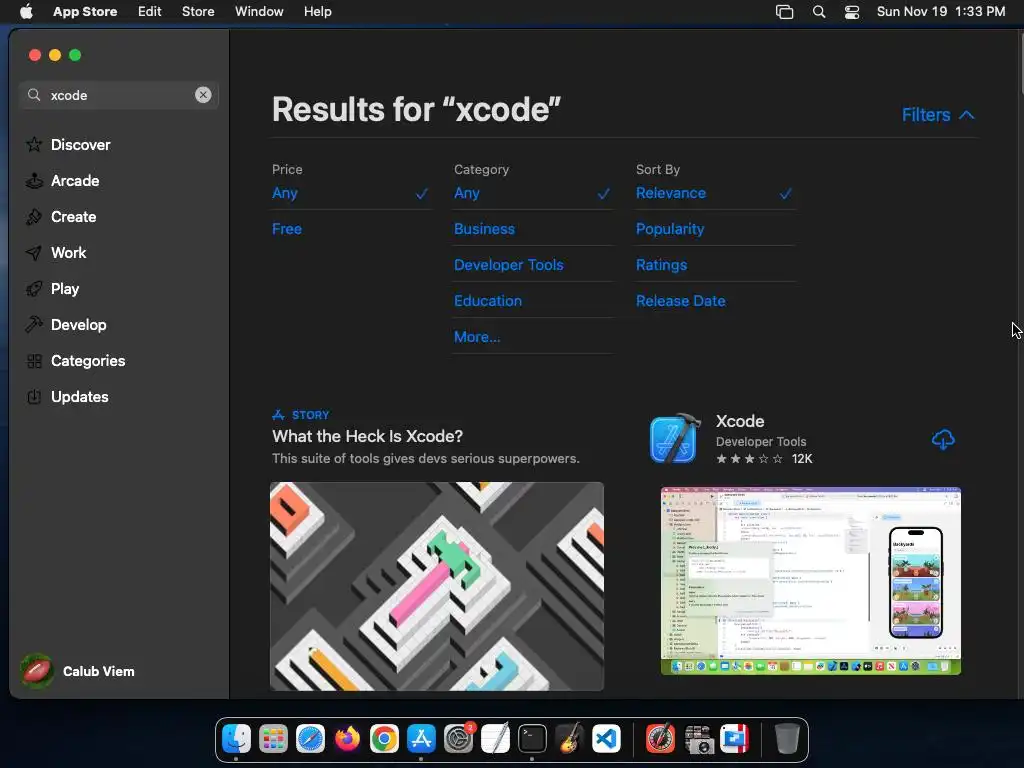Click the date and time in menu bar
Viewport: 1024px width, 768px height.
(940, 12)
